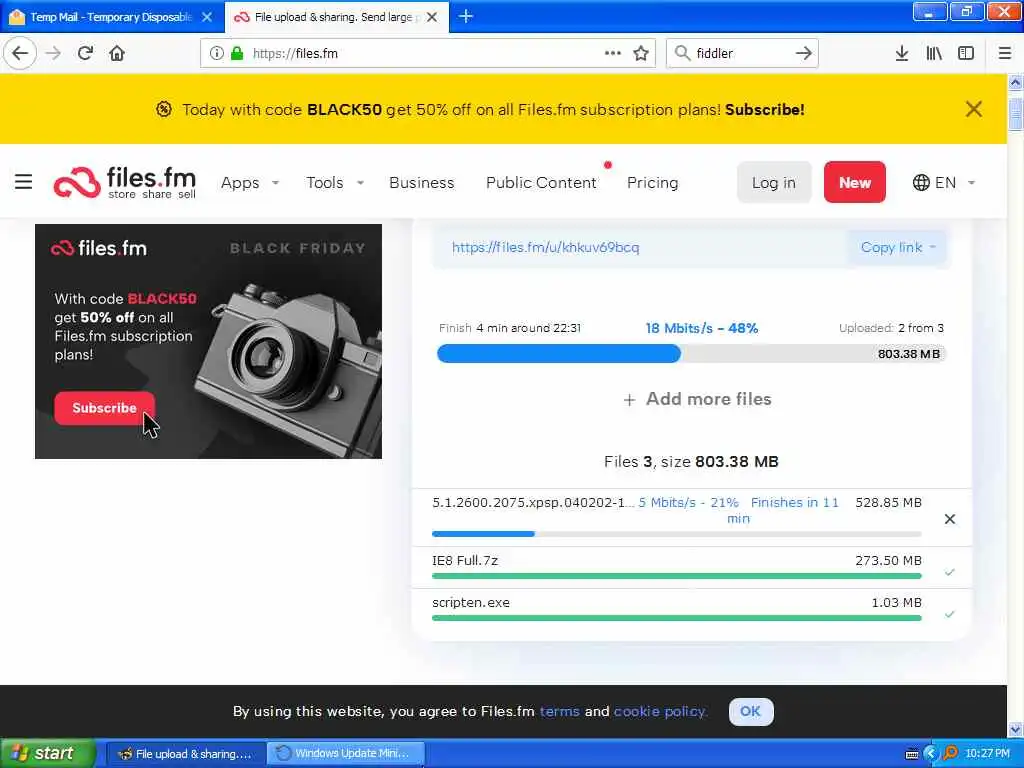Click the globe language icon
1024x768 pixels.
921,182
